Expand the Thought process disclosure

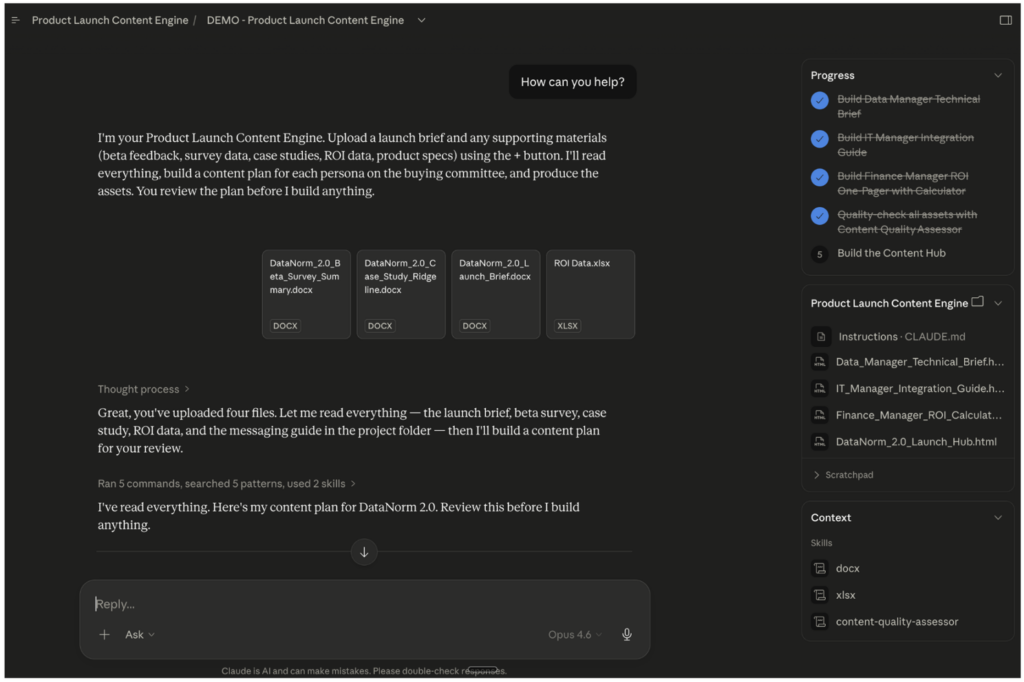144,389
